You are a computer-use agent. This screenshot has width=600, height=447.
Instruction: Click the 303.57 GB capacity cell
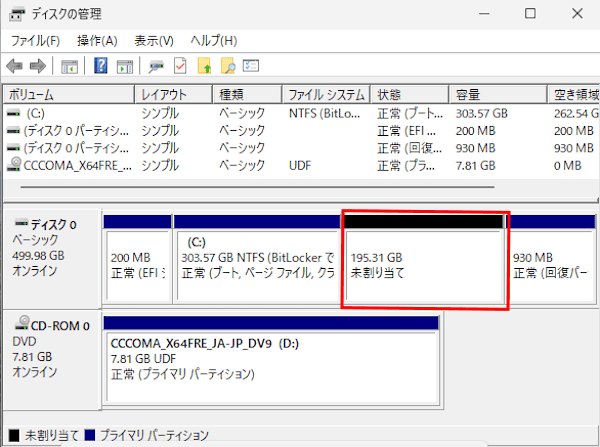[481, 113]
